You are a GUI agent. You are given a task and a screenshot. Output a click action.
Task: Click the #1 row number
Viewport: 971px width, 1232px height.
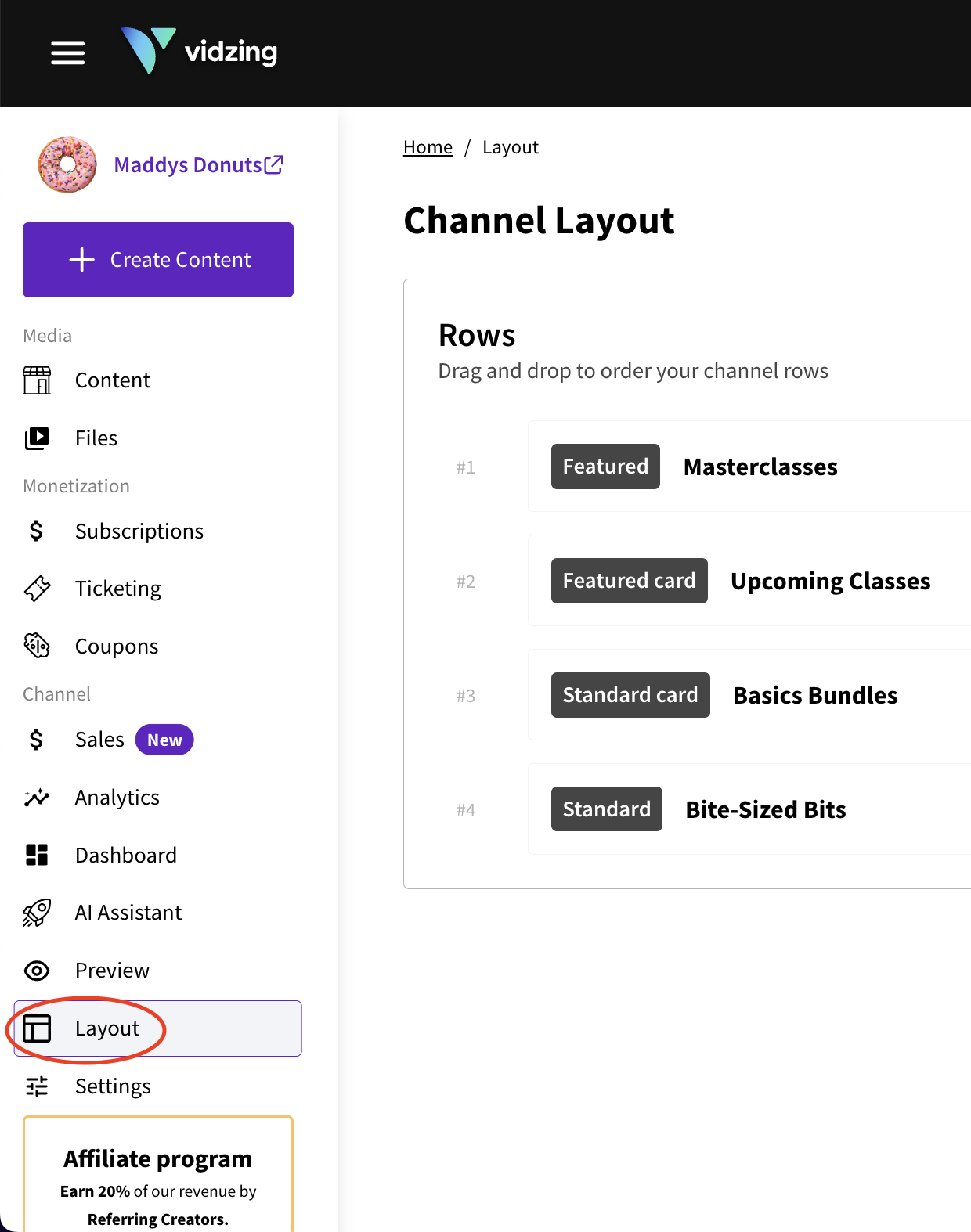point(466,467)
